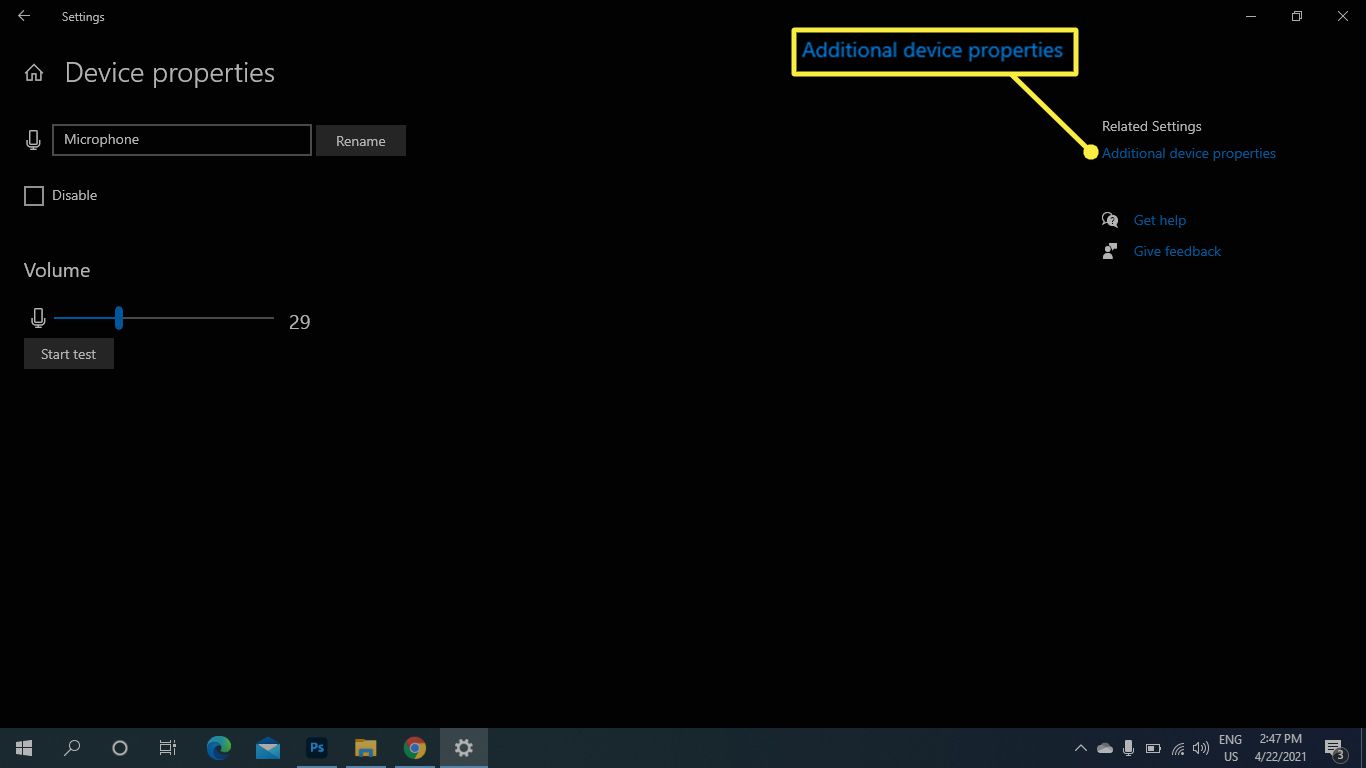Screen dimensions: 1366x768
Task: Click the OneDrive cloud tray icon
Action: coord(1105,748)
